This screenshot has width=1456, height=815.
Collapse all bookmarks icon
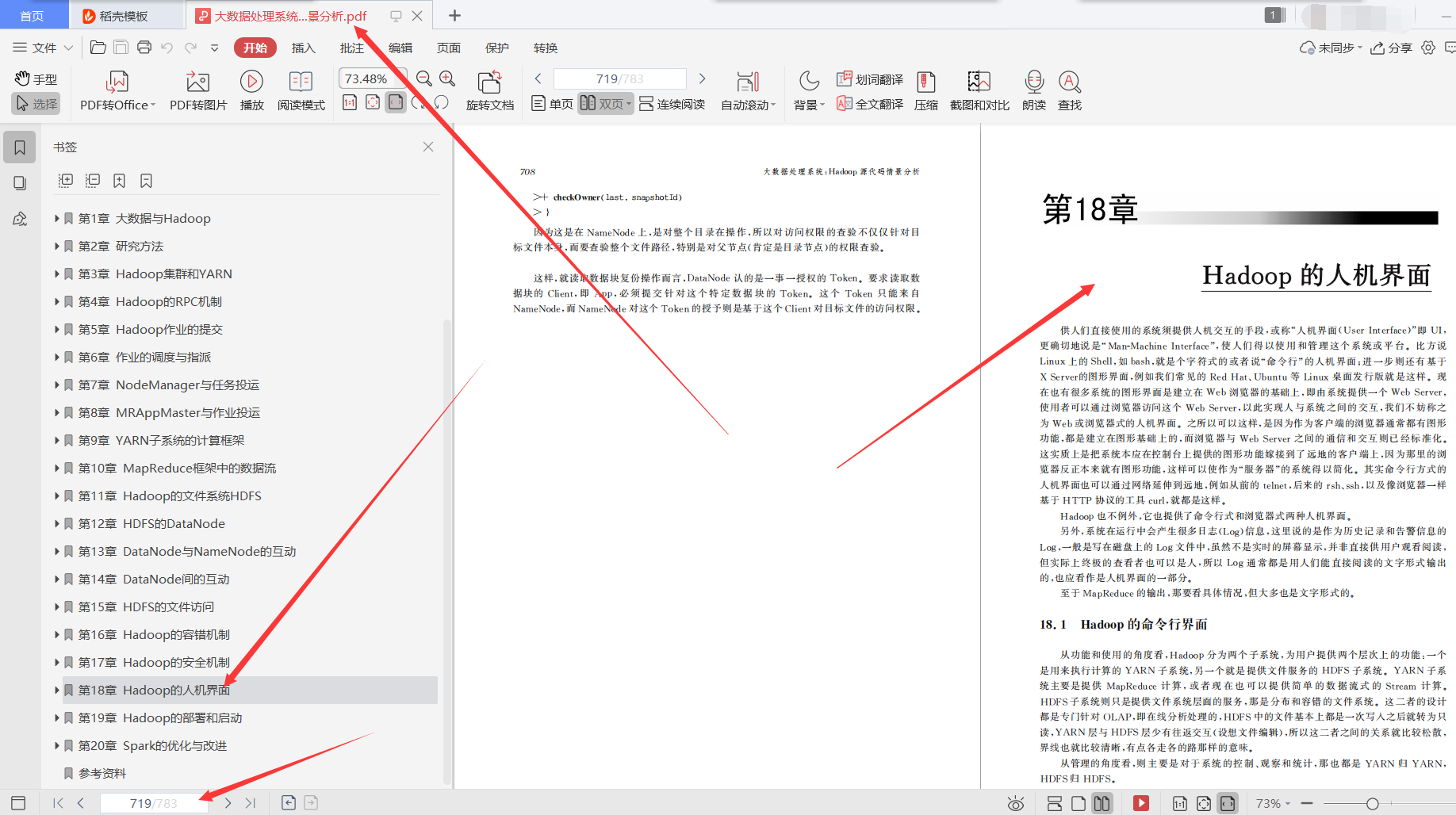click(x=93, y=181)
